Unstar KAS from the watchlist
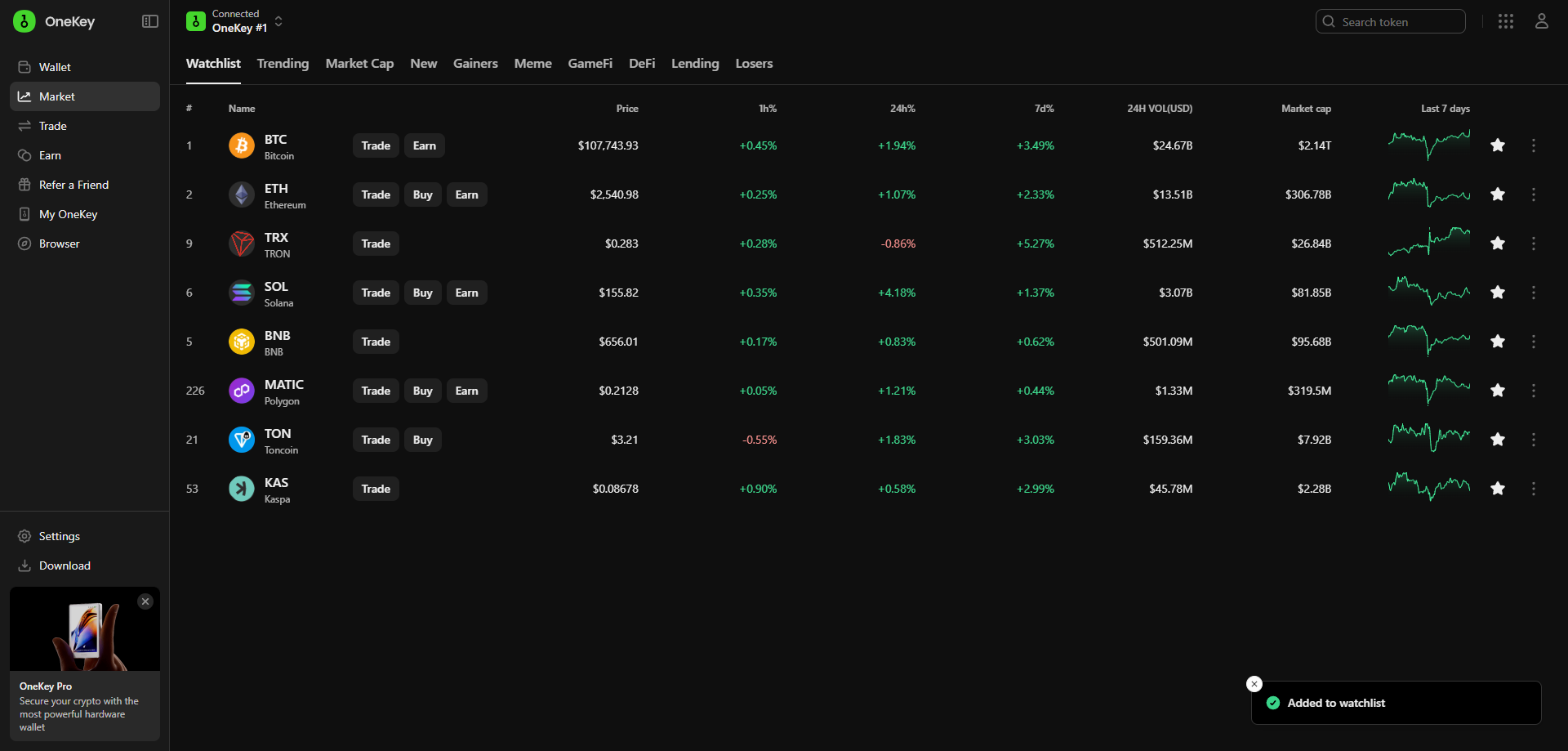This screenshot has height=751, width=1568. tap(1498, 489)
